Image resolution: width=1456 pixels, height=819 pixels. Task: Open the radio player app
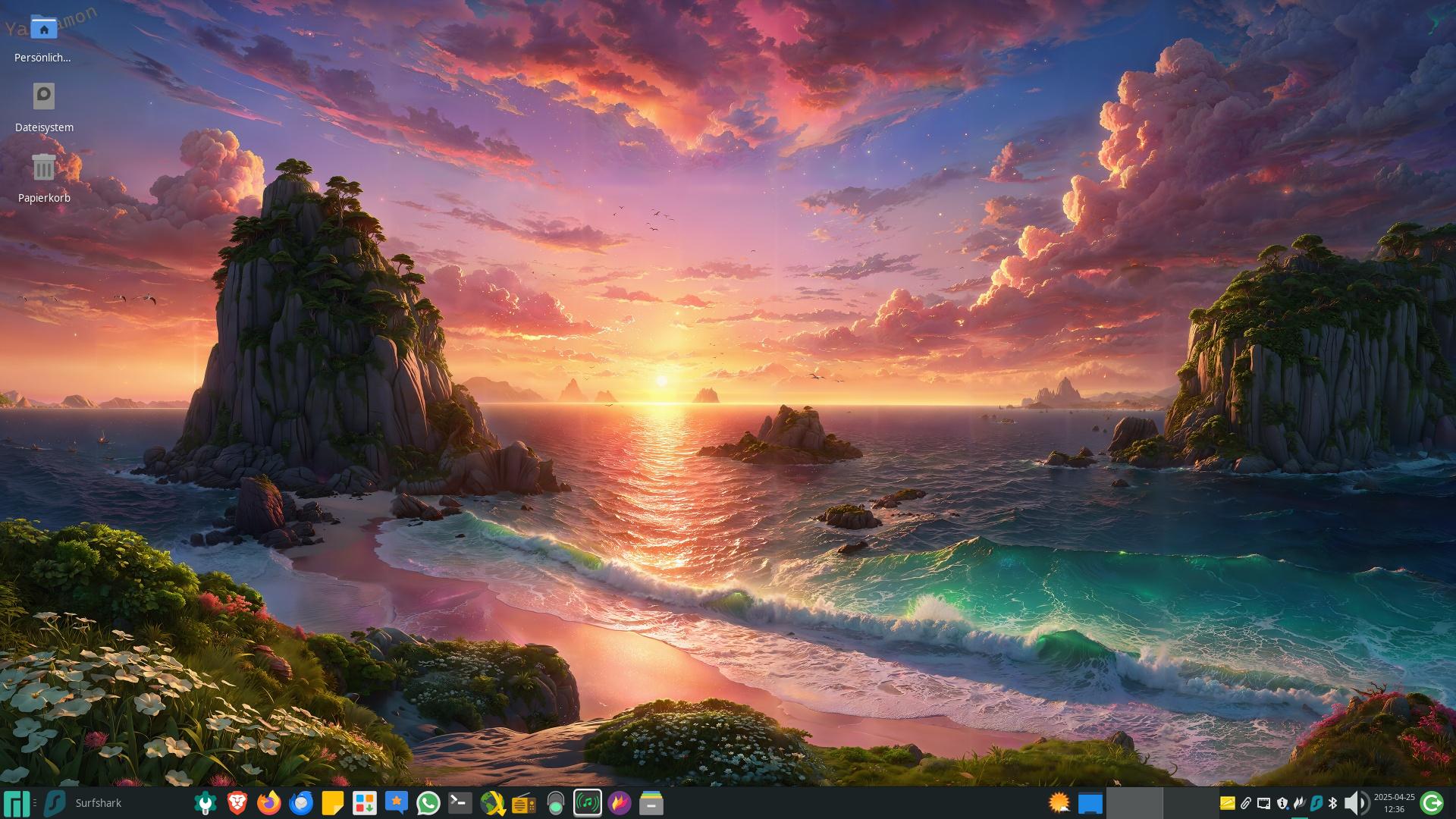(524, 803)
